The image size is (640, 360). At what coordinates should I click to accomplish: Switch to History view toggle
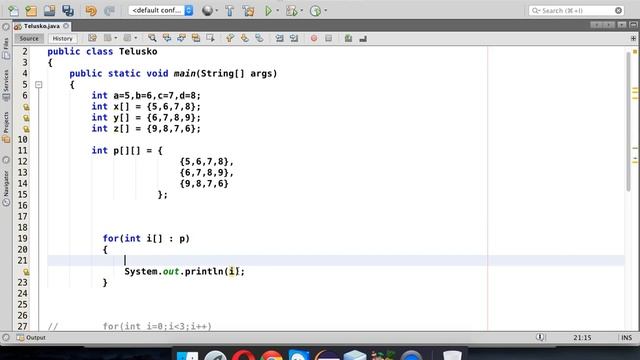pos(62,38)
